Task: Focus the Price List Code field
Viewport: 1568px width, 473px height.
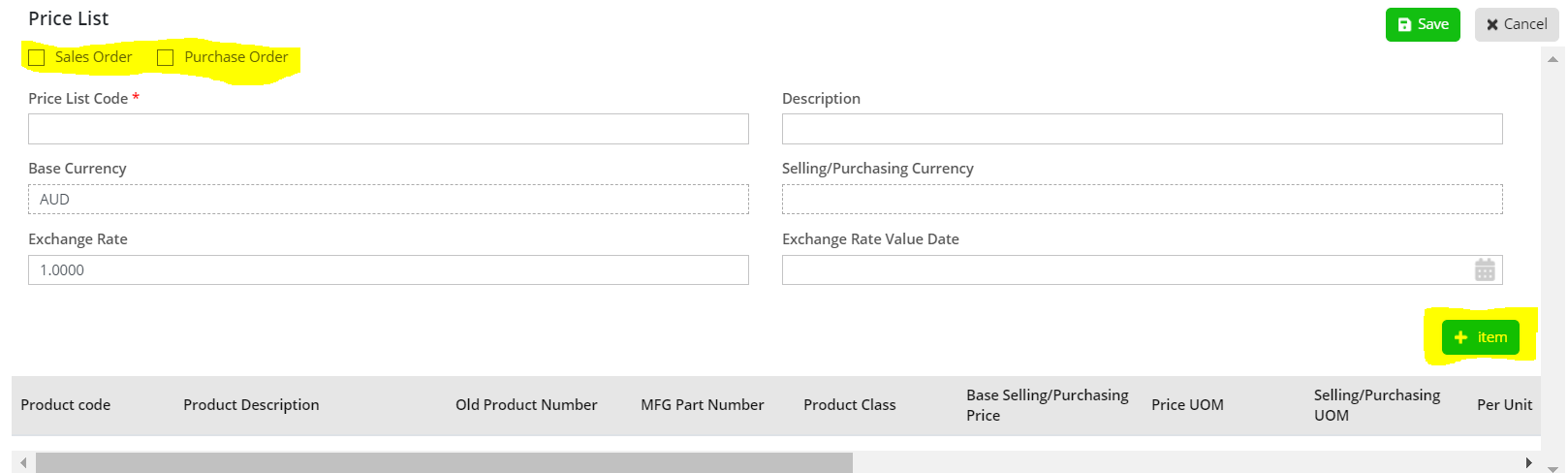Action: click(x=388, y=129)
